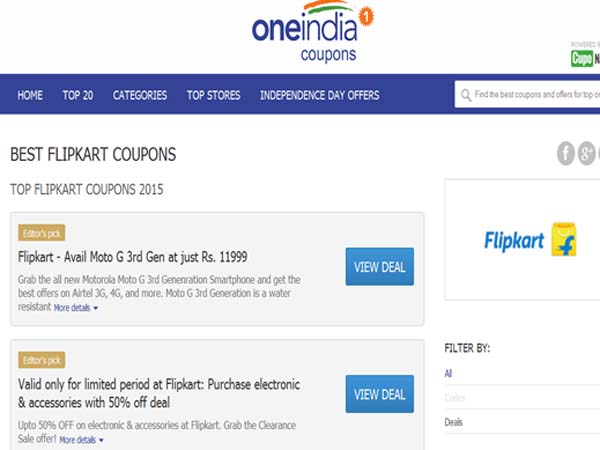Viewport: 600px width, 450px height.
Task: Focus the coupon search input field
Action: click(x=535, y=96)
